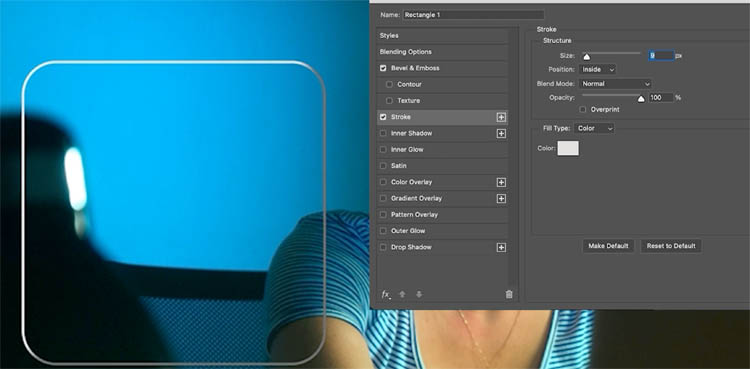Click the Size value input field
Screen dimensions: 750x369
[x=662, y=56]
